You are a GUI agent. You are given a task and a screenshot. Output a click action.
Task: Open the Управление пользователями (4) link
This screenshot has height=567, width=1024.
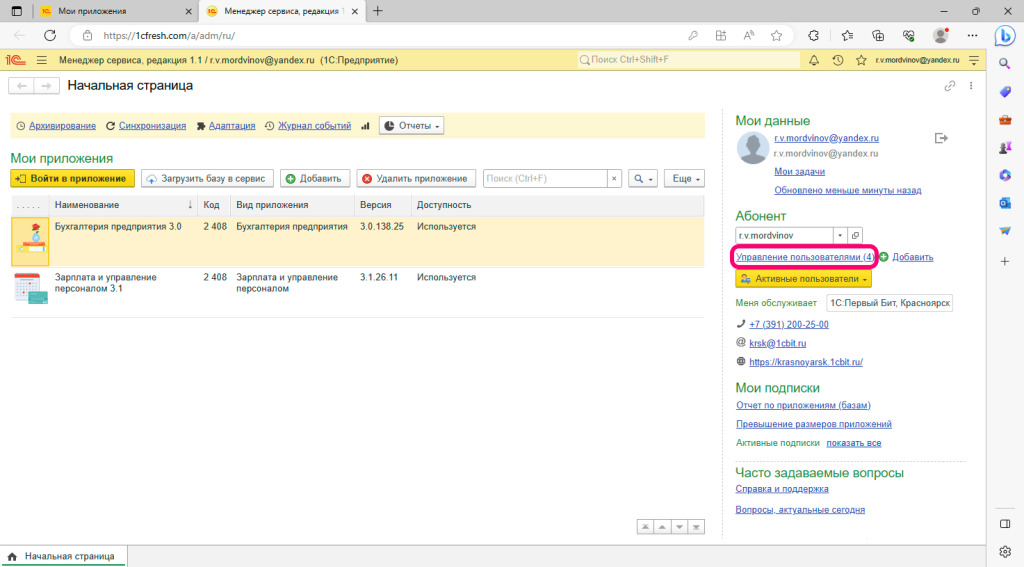point(805,257)
